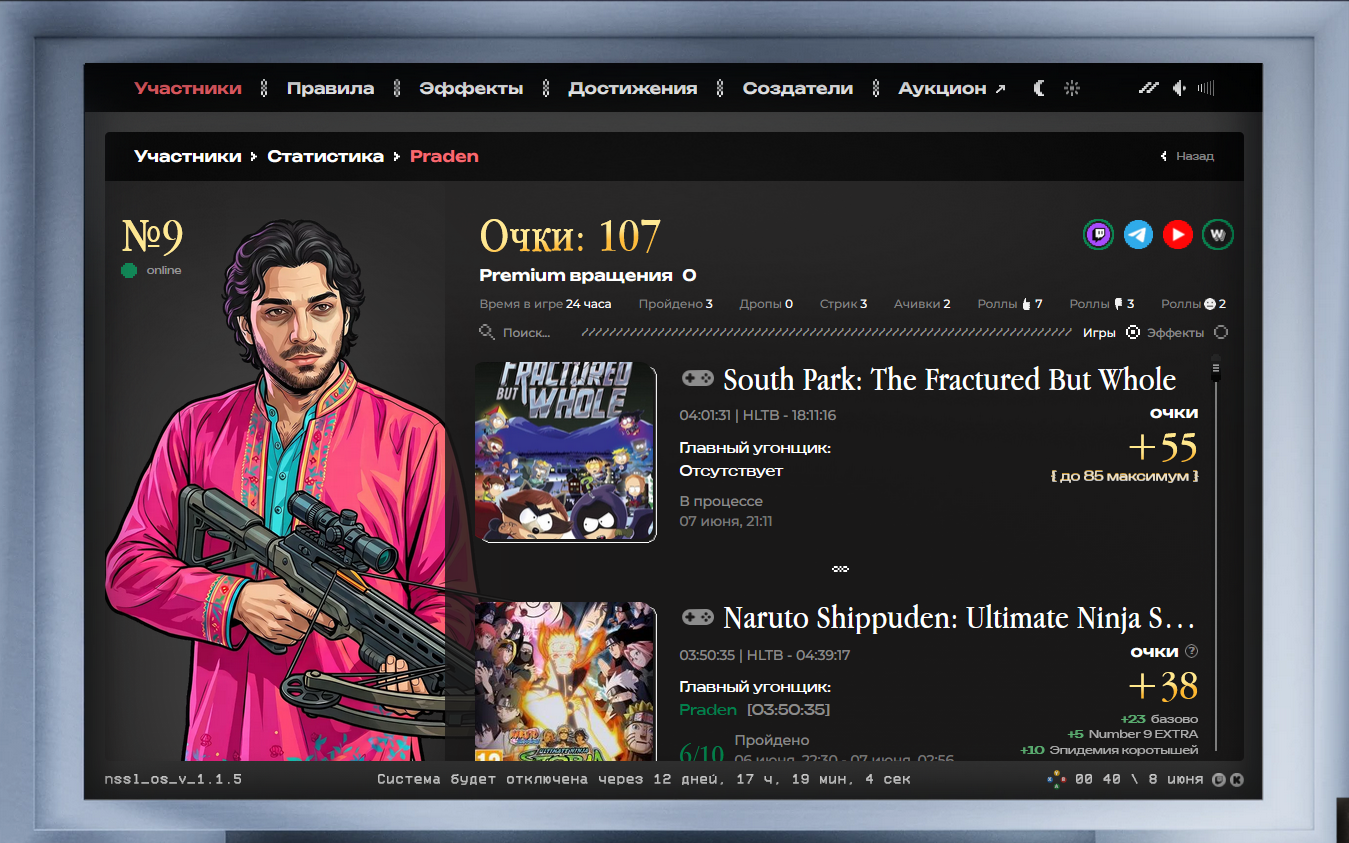1349x843 pixels.
Task: Click the gamepad icon beside Naruto Shippuden
Action: click(x=697, y=617)
